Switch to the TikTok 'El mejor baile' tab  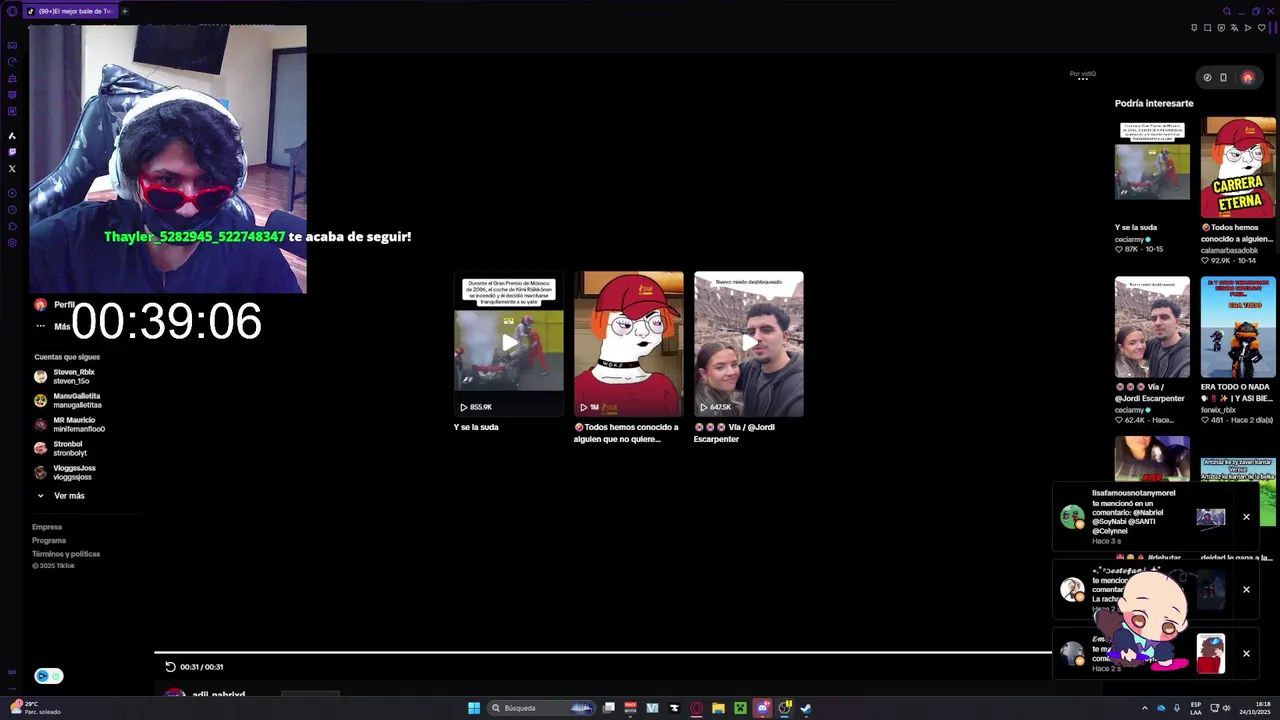[x=70, y=11]
